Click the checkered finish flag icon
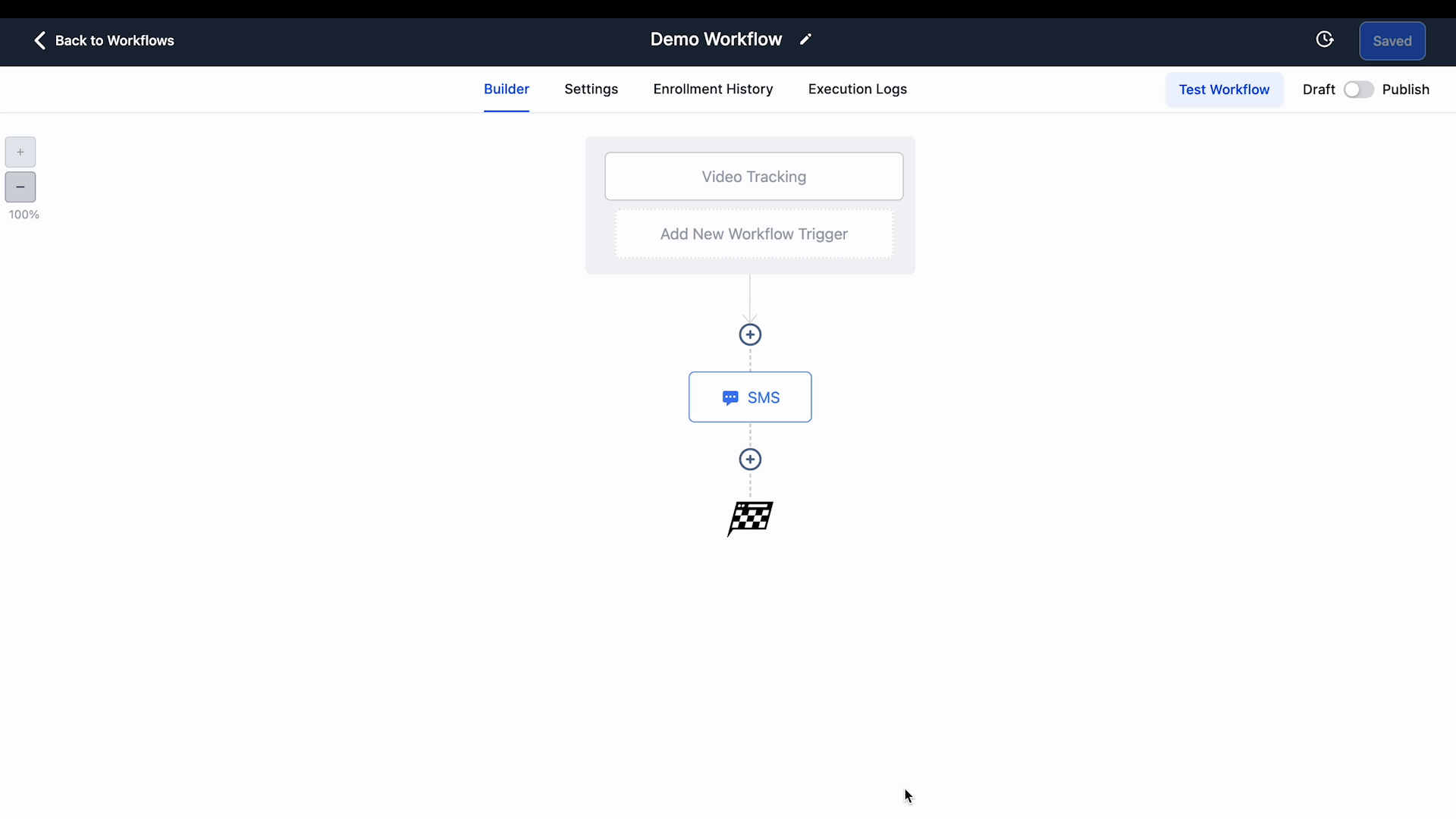Screen dimensions: 1456x819 (x=750, y=519)
